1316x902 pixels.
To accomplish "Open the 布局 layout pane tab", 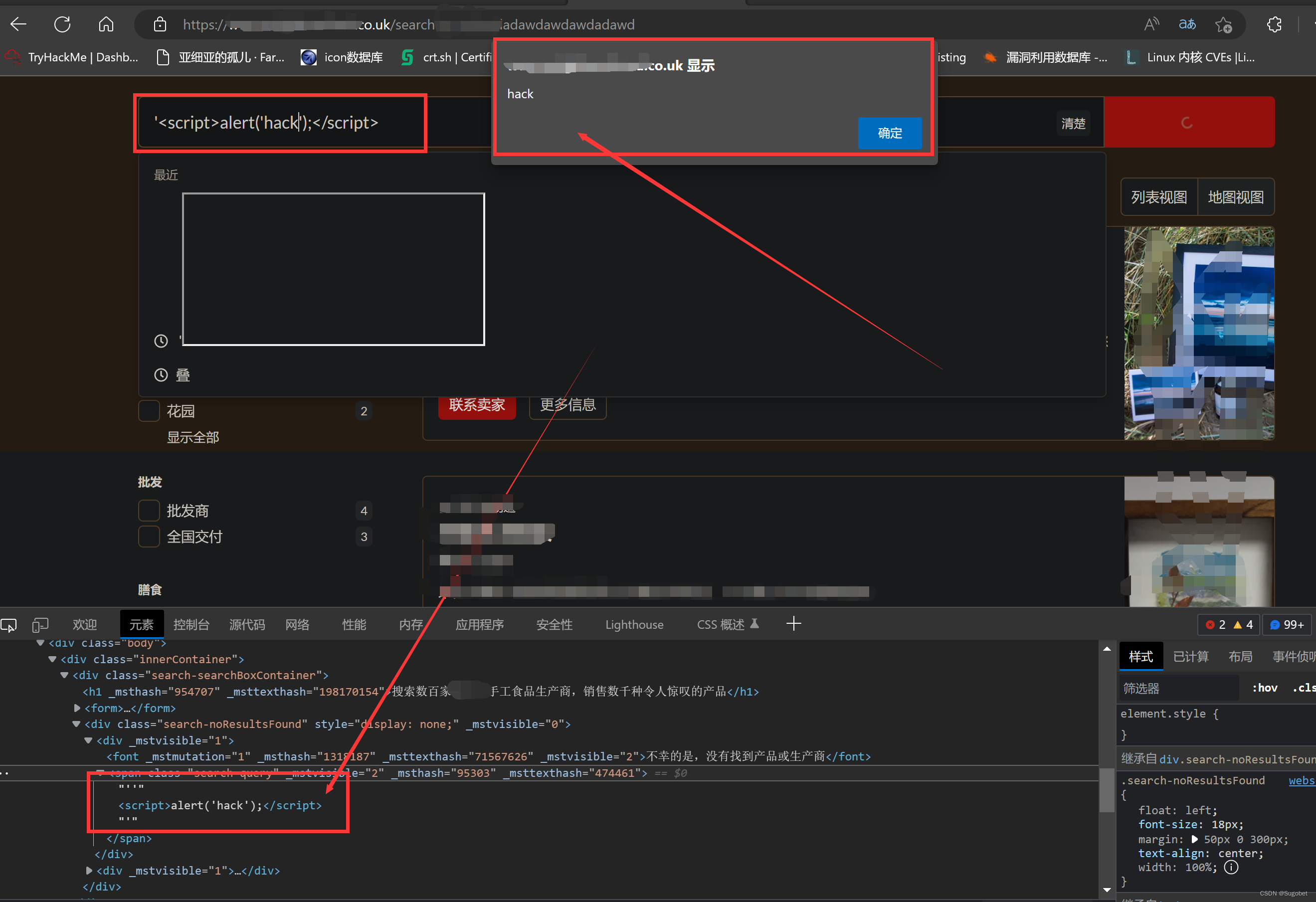I will click(x=1240, y=657).
